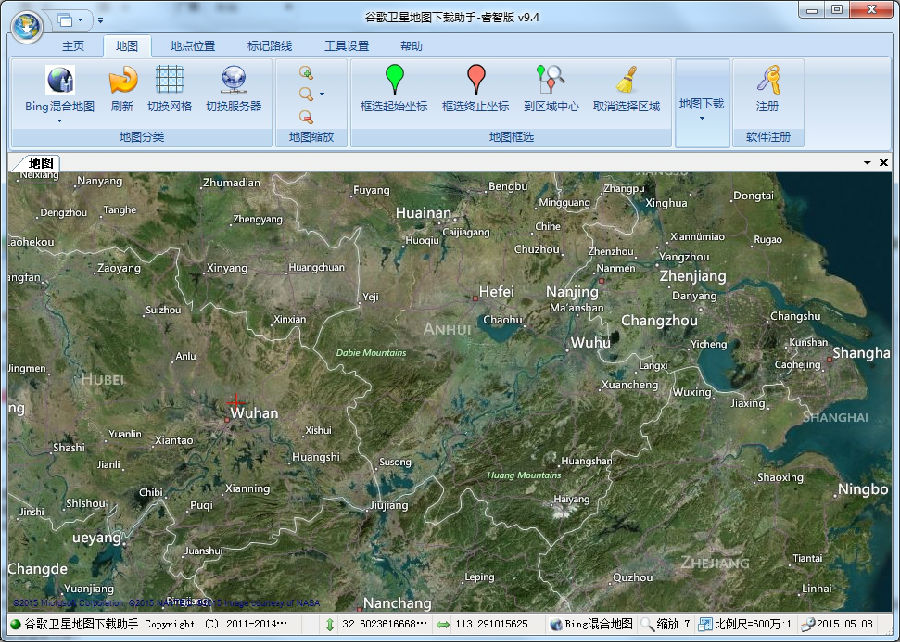Image resolution: width=900 pixels, height=642 pixels.
Task: Click the red crosshair marker near Wuhan
Action: point(236,402)
